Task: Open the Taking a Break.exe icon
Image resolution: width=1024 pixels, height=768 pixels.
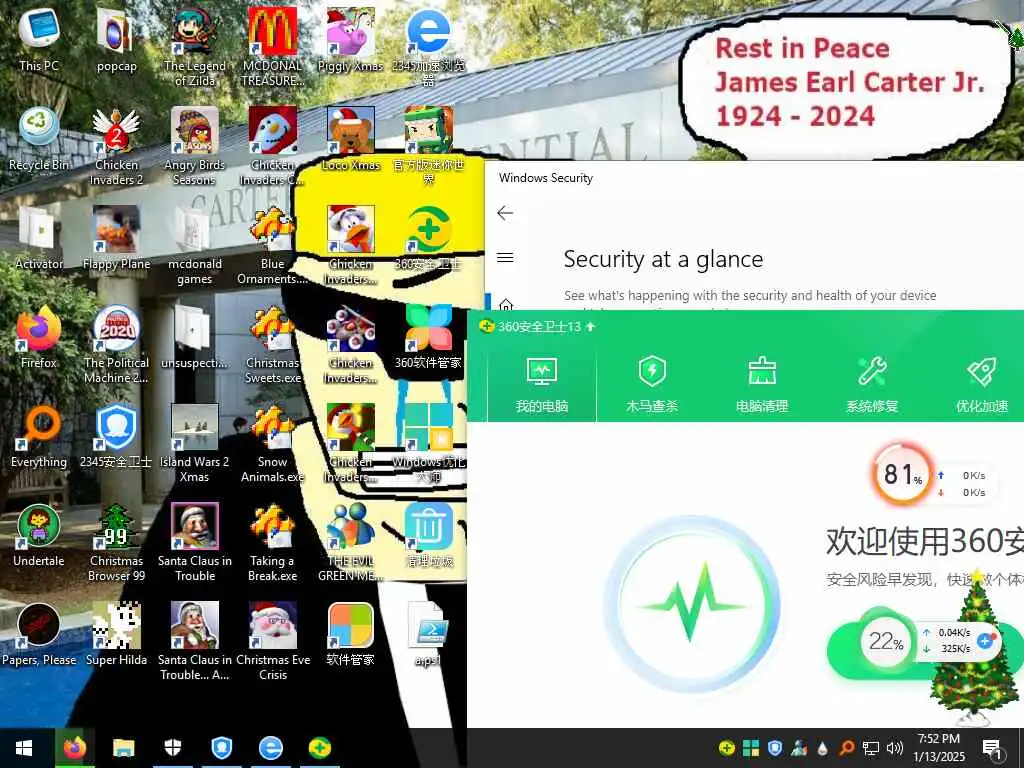Action: (x=272, y=543)
